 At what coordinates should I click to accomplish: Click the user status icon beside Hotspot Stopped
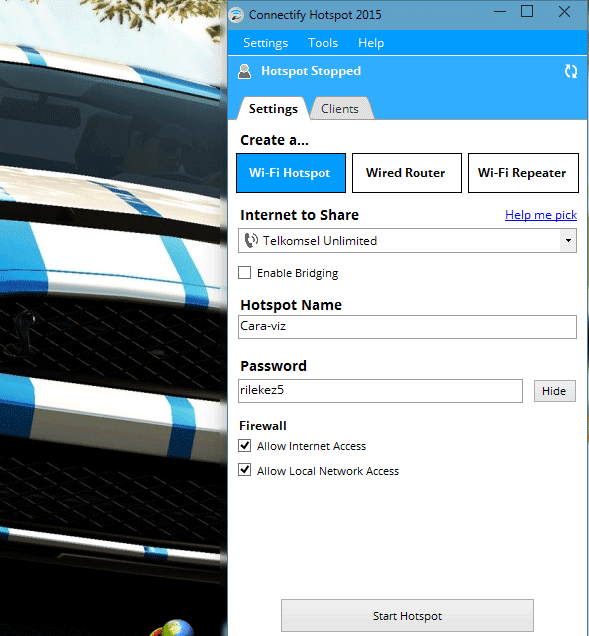245,71
